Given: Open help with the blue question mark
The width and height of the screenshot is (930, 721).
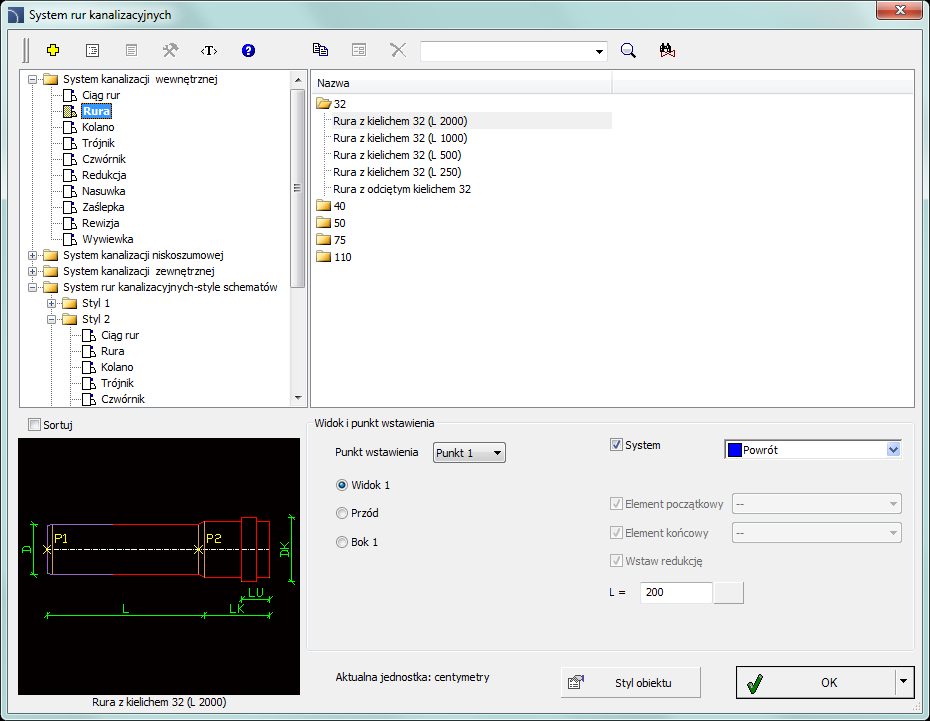Looking at the screenshot, I should click(249, 50).
